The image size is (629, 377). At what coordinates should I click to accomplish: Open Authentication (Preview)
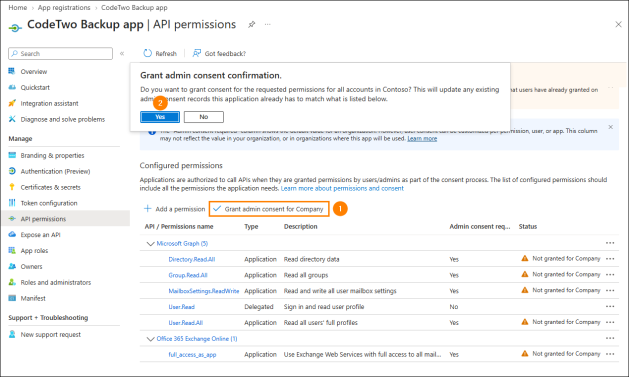tap(55, 171)
